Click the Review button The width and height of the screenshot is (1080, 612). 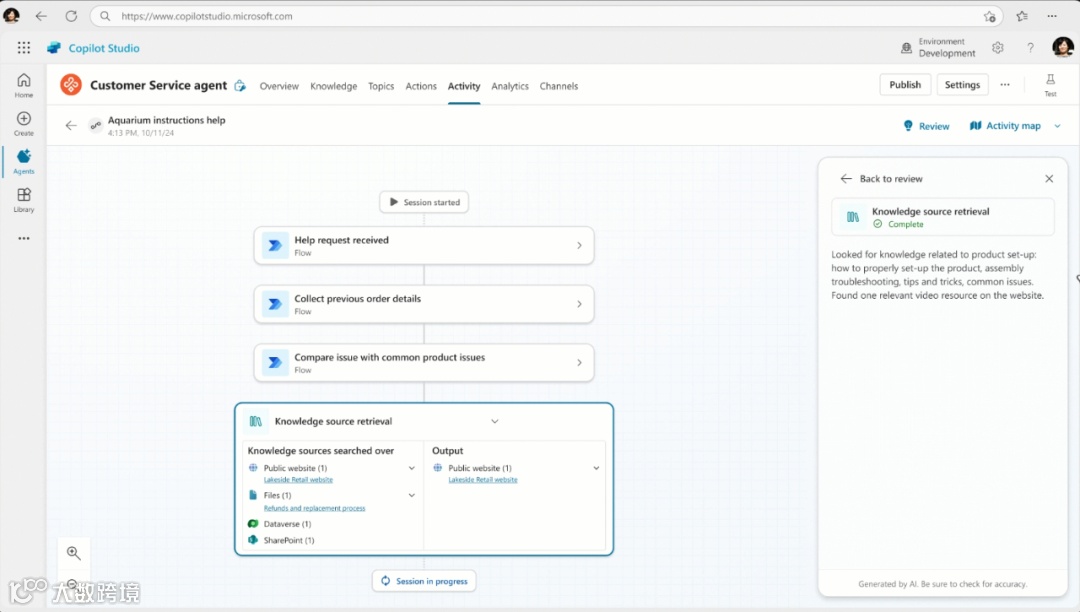pos(926,126)
